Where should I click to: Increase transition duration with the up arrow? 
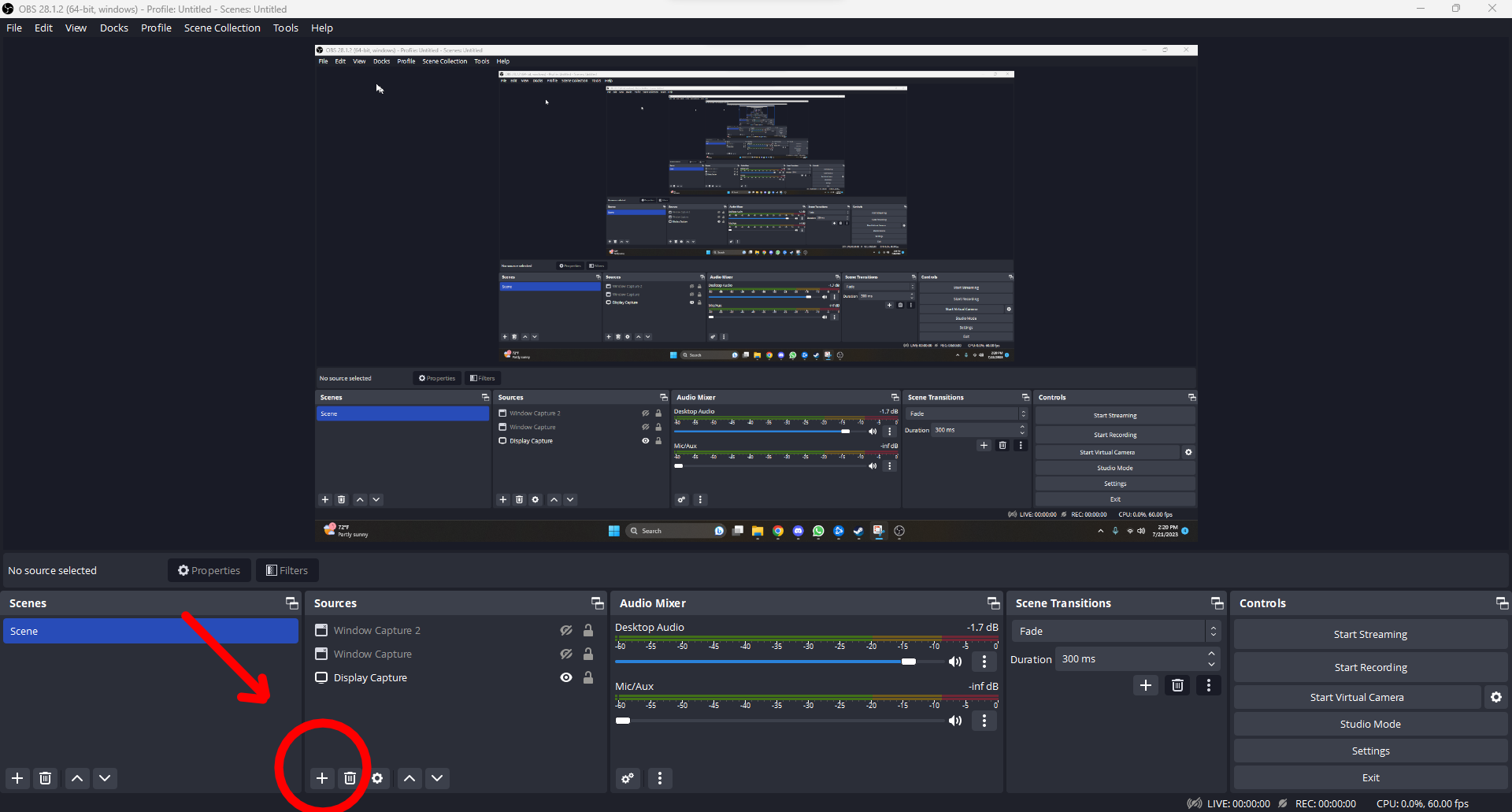click(1212, 654)
